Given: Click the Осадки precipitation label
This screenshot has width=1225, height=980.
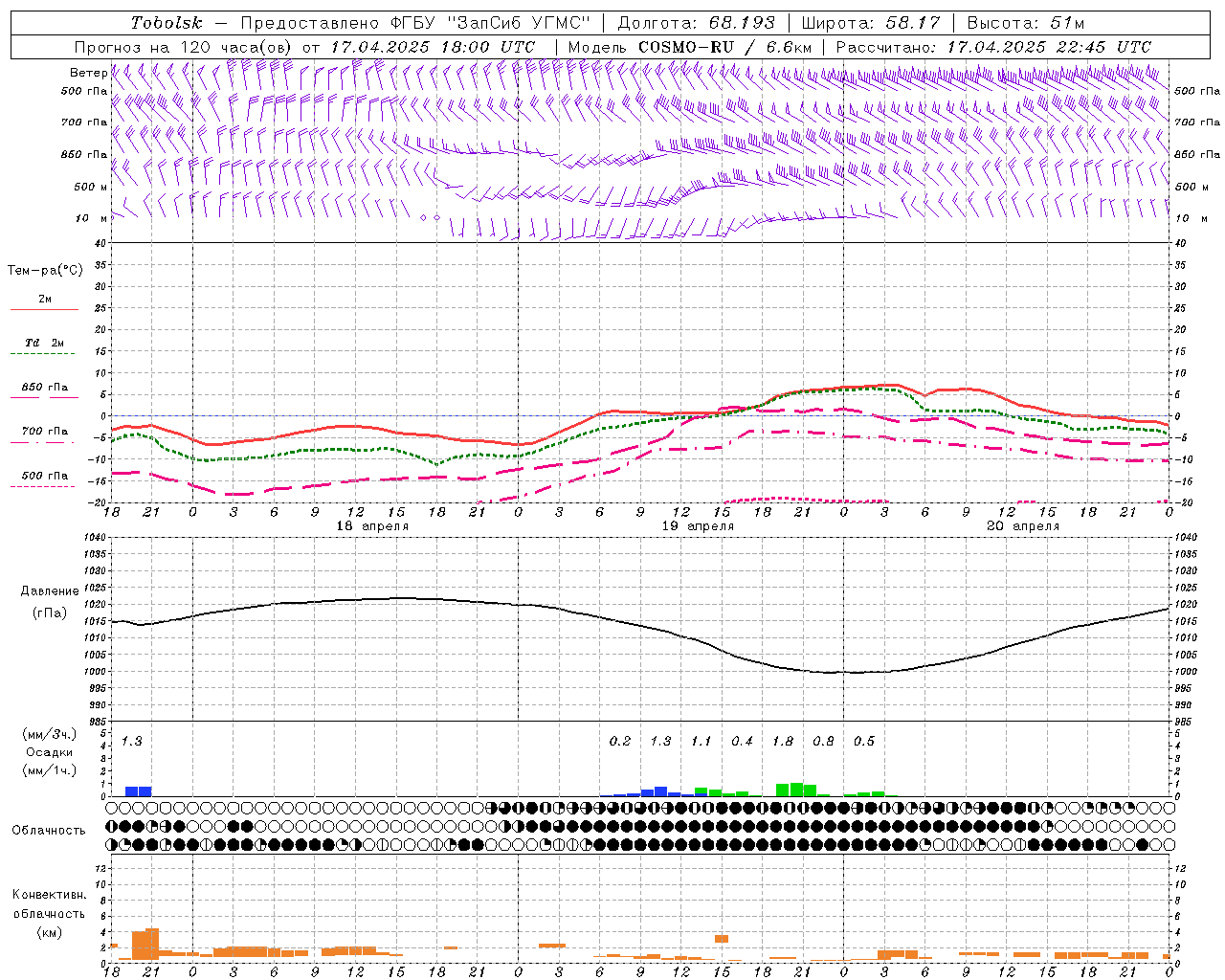Looking at the screenshot, I should pyautogui.click(x=45, y=752).
